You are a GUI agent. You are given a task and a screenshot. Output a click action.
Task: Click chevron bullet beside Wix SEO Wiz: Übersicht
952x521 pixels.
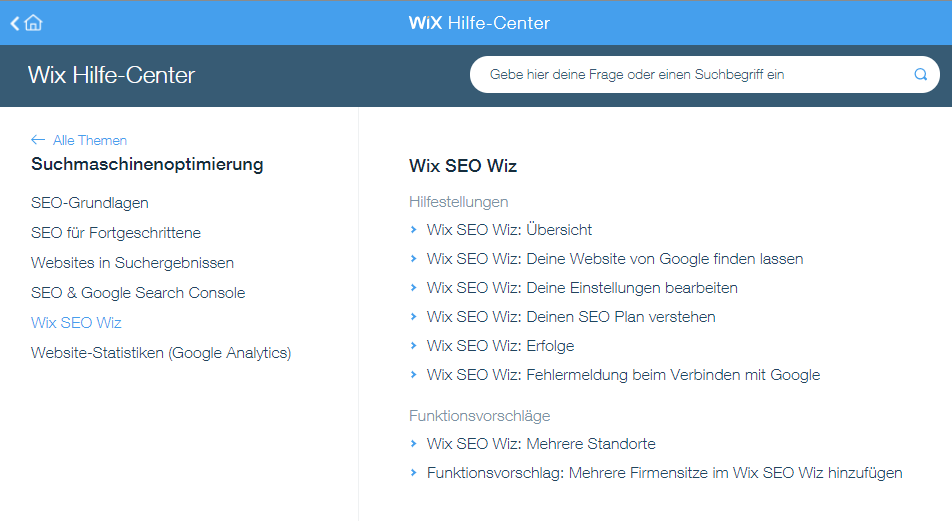pyautogui.click(x=413, y=230)
